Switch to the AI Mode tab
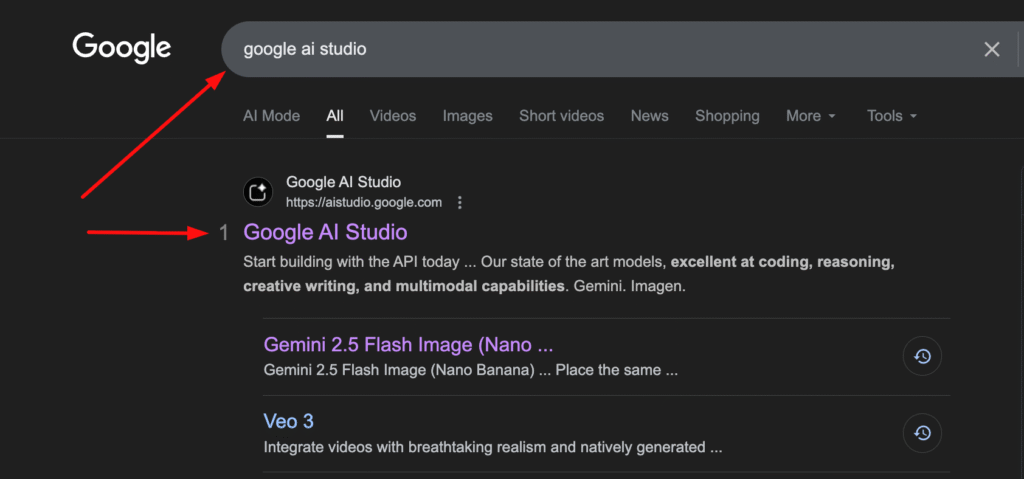This screenshot has height=479, width=1024. click(x=271, y=116)
